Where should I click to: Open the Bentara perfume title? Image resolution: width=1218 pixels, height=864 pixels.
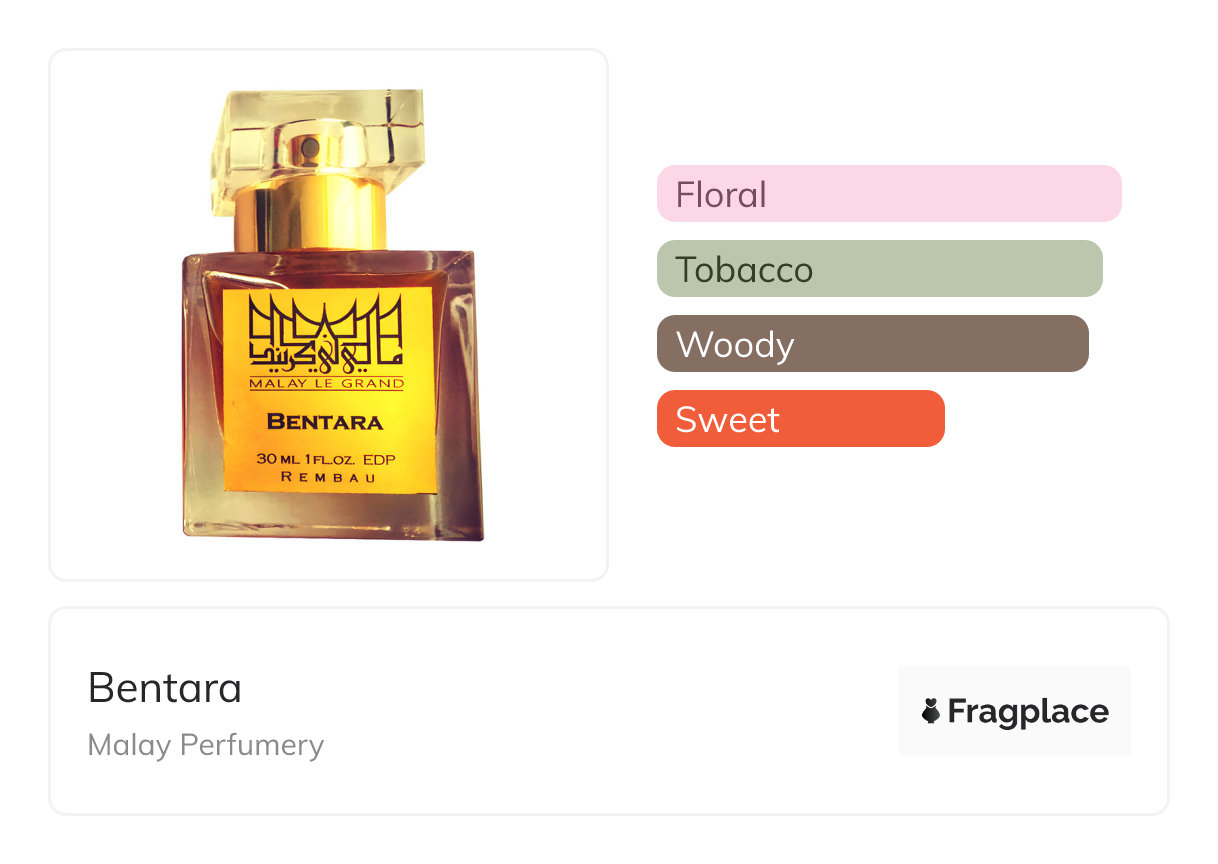pos(165,688)
